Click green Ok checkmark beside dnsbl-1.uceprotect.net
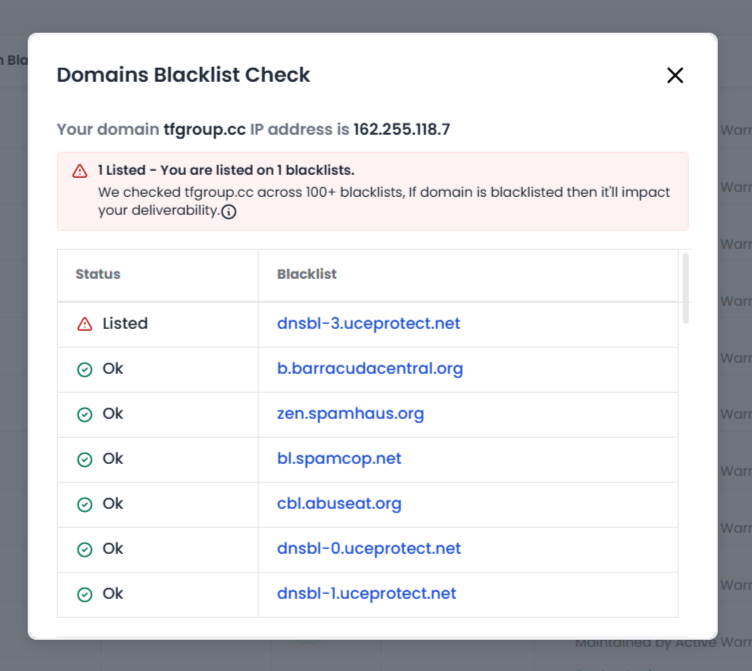 [x=85, y=594]
